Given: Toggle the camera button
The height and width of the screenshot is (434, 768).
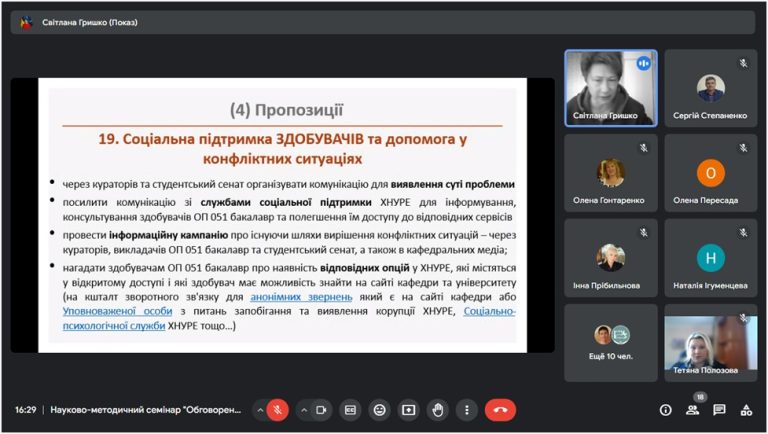Looking at the screenshot, I should (x=321, y=410).
